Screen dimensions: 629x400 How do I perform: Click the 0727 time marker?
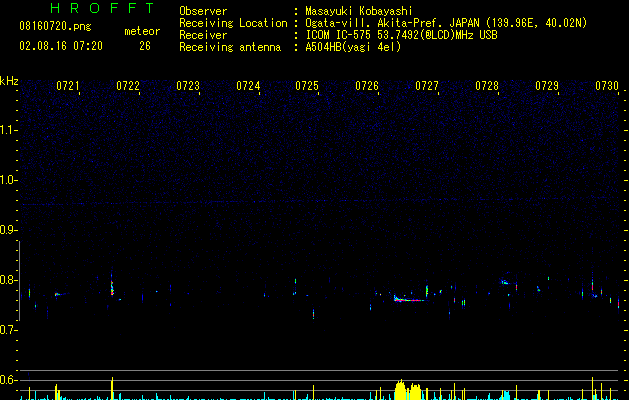(427, 86)
